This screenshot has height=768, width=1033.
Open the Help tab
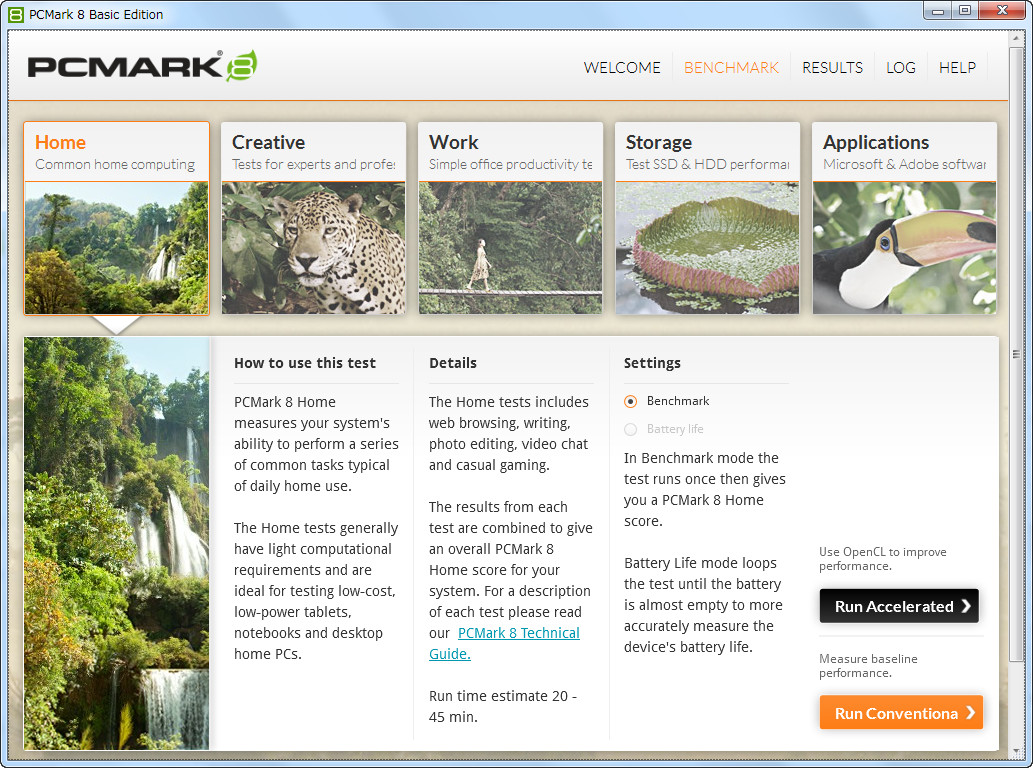tap(957, 67)
